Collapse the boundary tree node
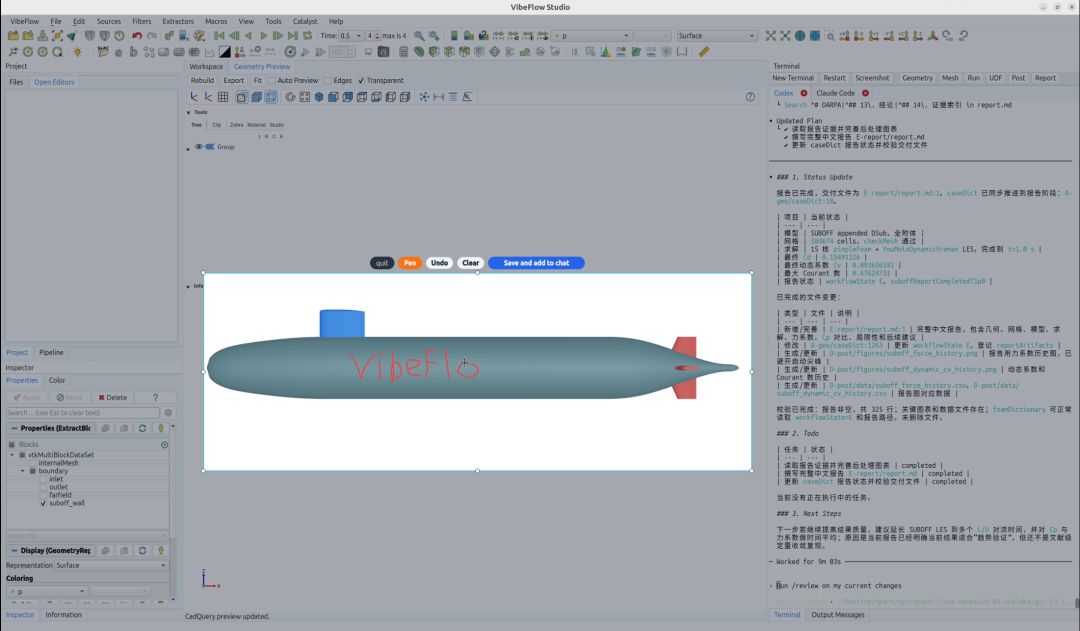The width and height of the screenshot is (1080, 631). click(23, 471)
